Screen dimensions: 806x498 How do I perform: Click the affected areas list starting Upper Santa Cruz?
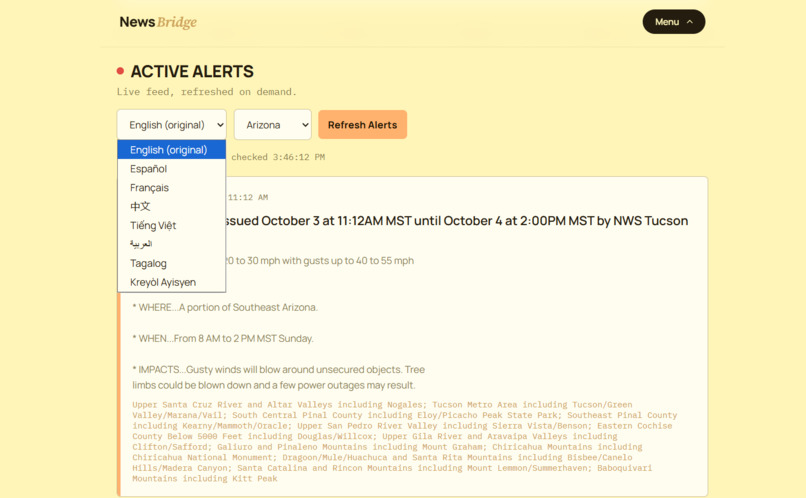(405, 441)
